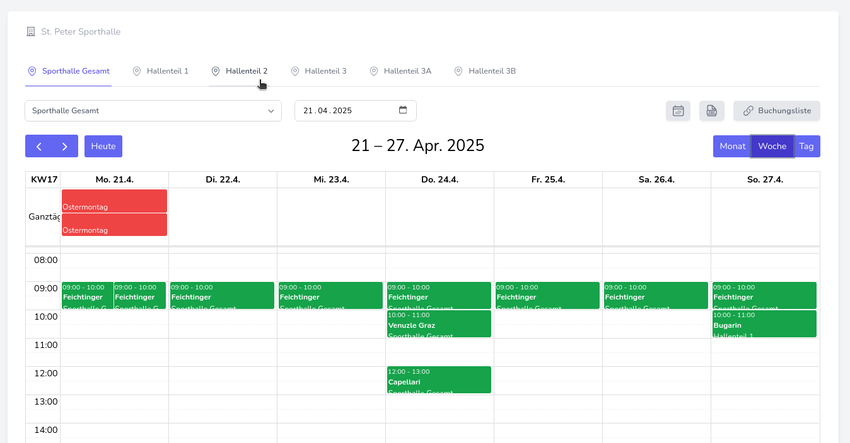Click the location pin icon for Hallenteil 1
This screenshot has height=443, width=850.
137,71
